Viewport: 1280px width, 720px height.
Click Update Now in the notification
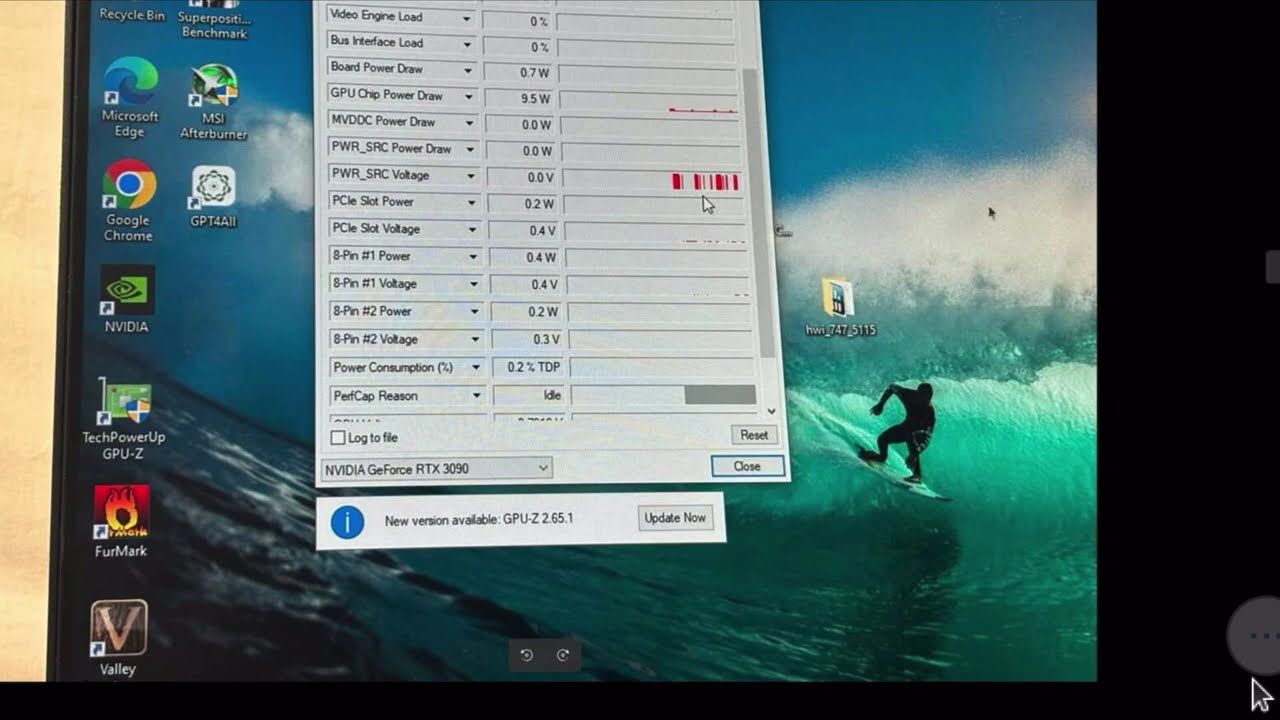click(x=675, y=518)
